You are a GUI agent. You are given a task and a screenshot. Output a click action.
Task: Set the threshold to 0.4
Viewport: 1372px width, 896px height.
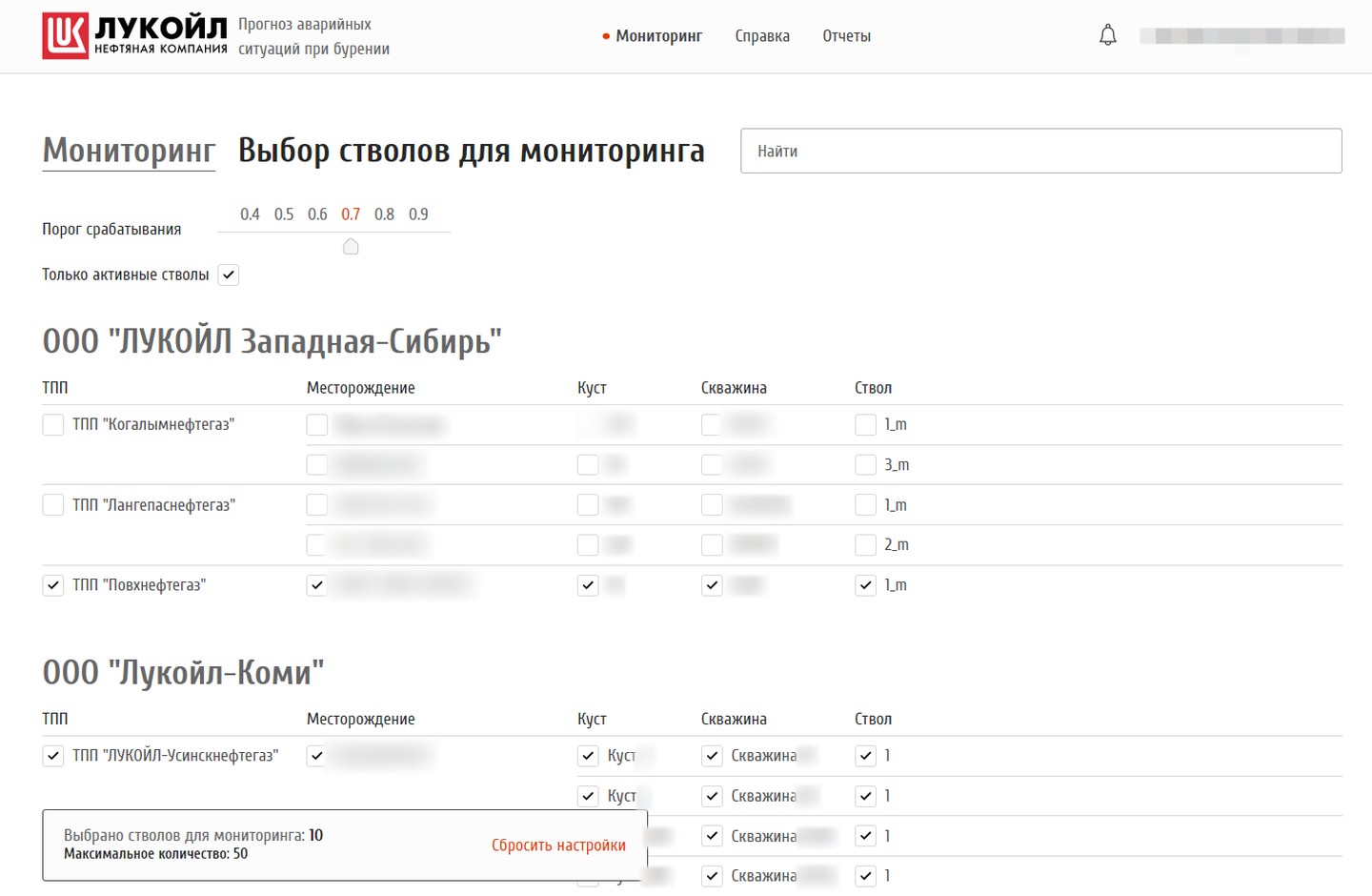tap(250, 214)
